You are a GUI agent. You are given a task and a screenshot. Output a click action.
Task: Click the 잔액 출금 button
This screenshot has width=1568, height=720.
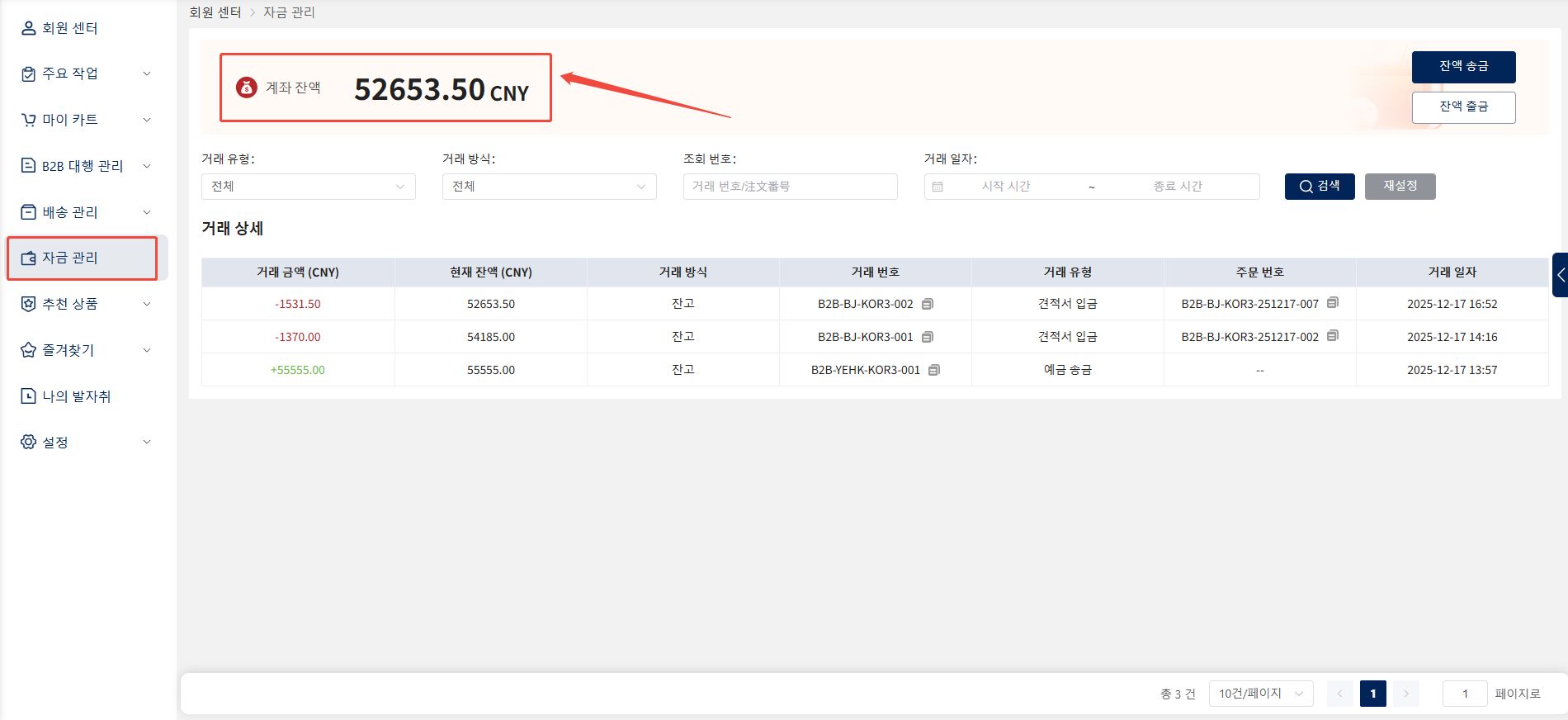(x=1463, y=107)
